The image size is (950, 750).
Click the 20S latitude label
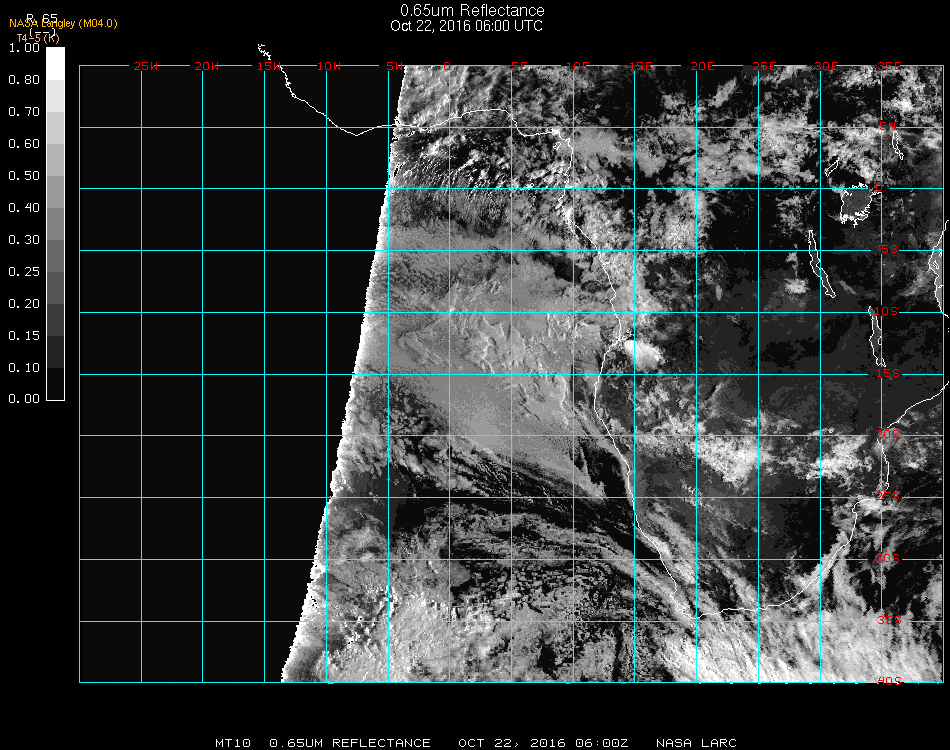pyautogui.click(x=888, y=435)
